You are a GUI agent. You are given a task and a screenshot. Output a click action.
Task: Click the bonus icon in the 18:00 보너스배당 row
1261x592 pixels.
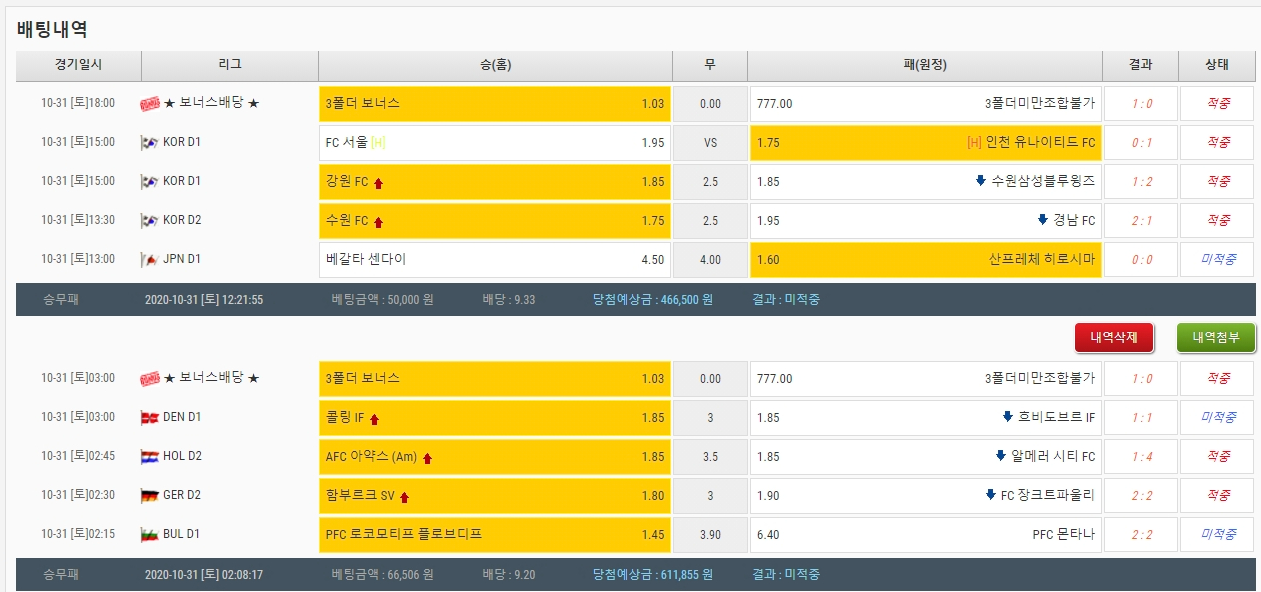[150, 103]
